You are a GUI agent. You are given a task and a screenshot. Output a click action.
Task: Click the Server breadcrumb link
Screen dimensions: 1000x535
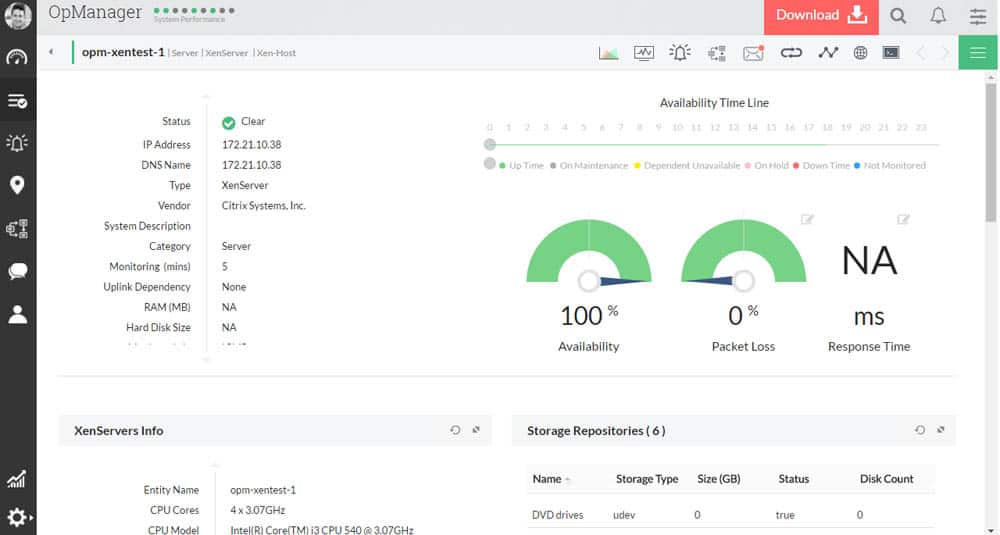(185, 53)
